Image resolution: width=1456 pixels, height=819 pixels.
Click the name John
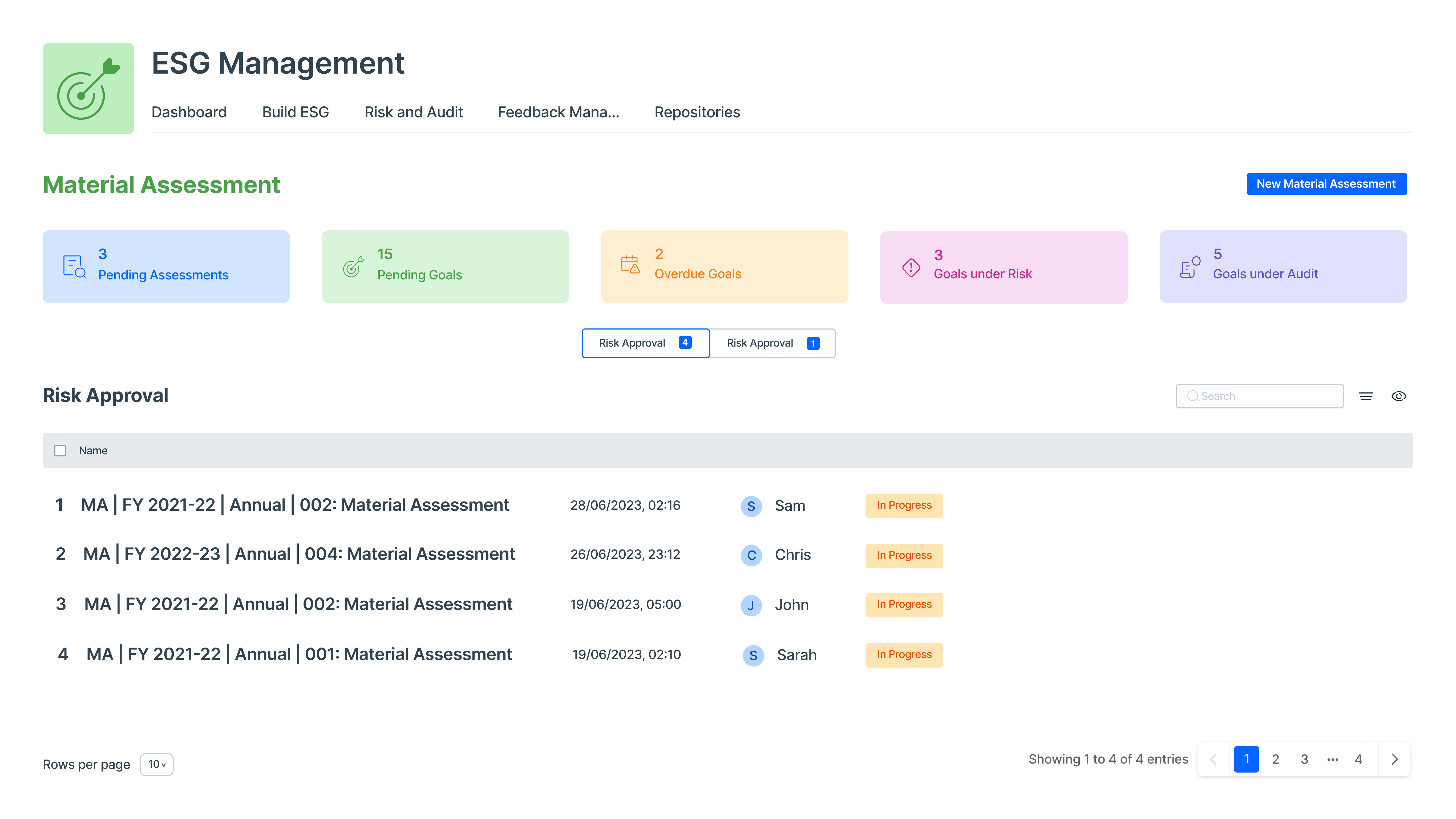click(791, 605)
